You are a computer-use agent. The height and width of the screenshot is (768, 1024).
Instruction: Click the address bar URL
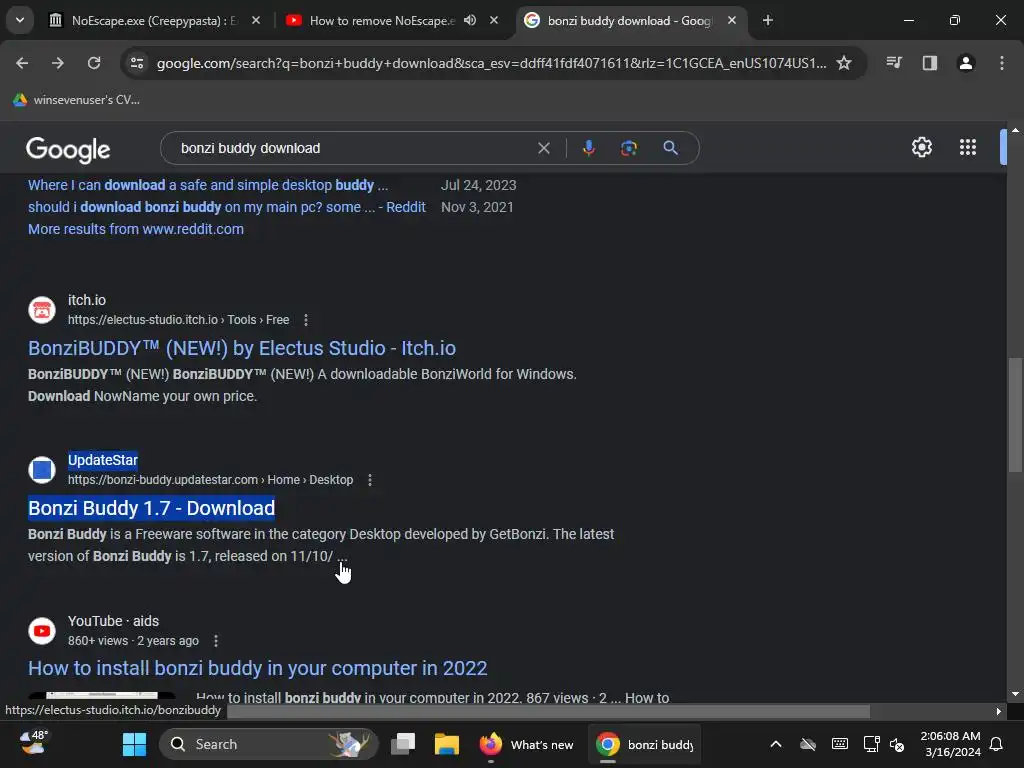pos(491,63)
